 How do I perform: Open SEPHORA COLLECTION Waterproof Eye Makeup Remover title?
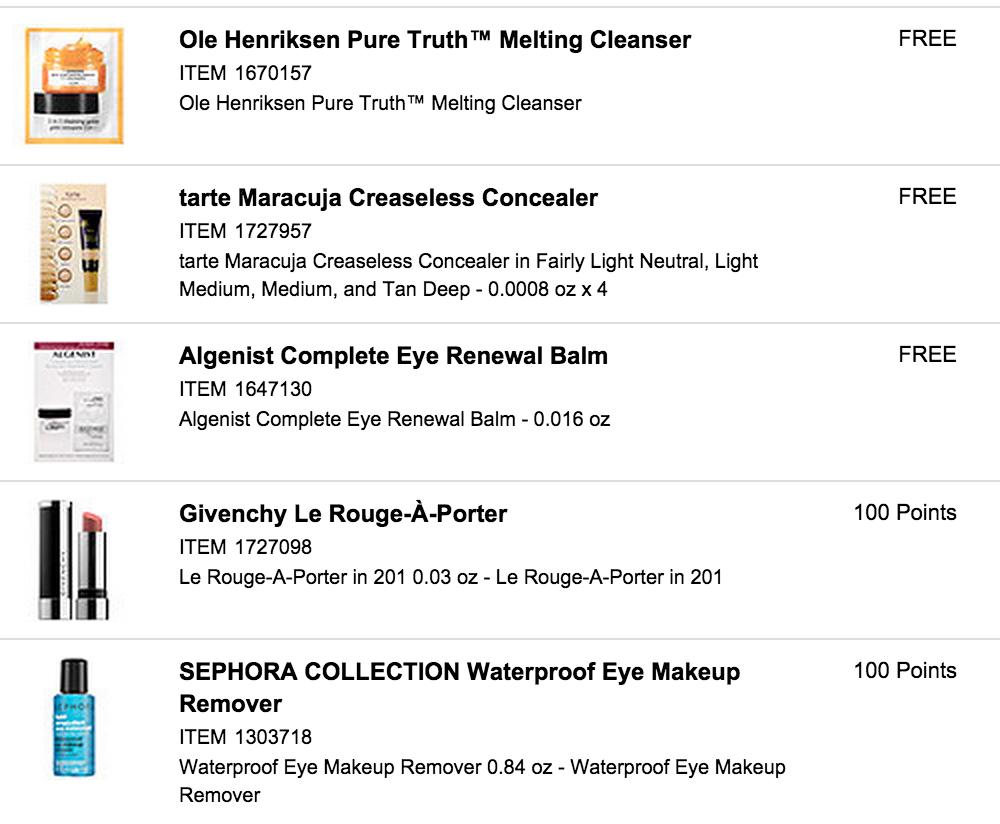click(460, 688)
